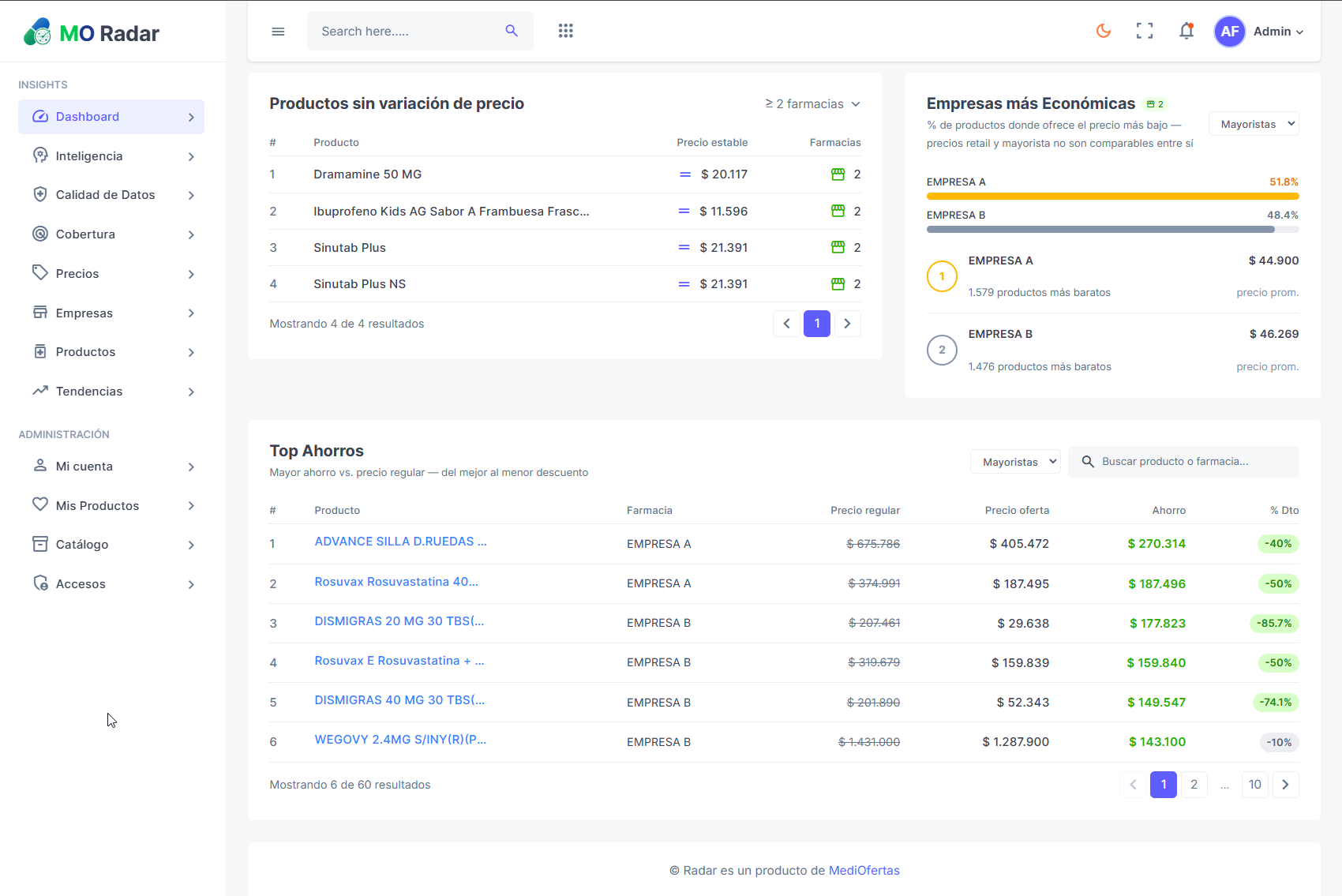The height and width of the screenshot is (896, 1342).
Task: Open Rosuvax Rosuvastatina 40 product link
Action: (x=396, y=582)
